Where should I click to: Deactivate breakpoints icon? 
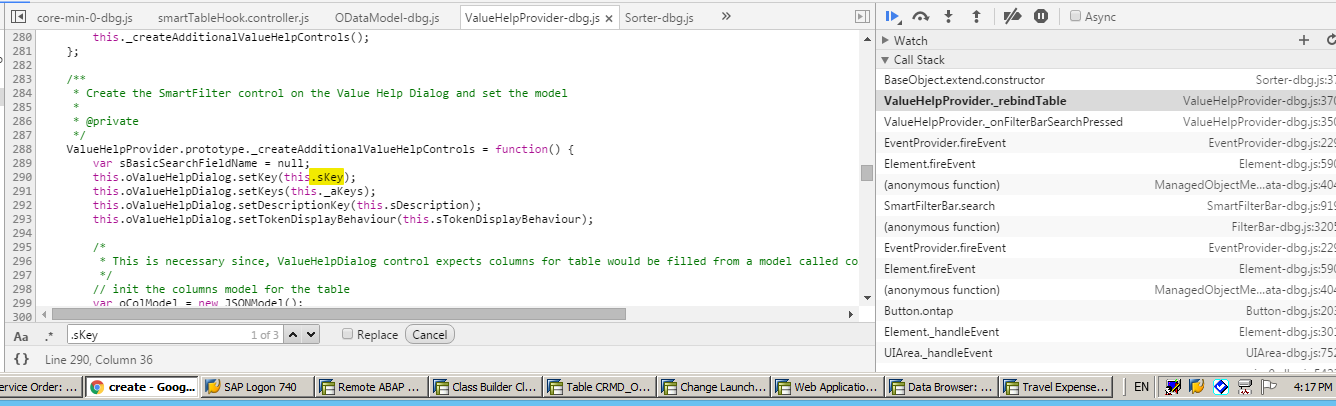tap(1012, 16)
